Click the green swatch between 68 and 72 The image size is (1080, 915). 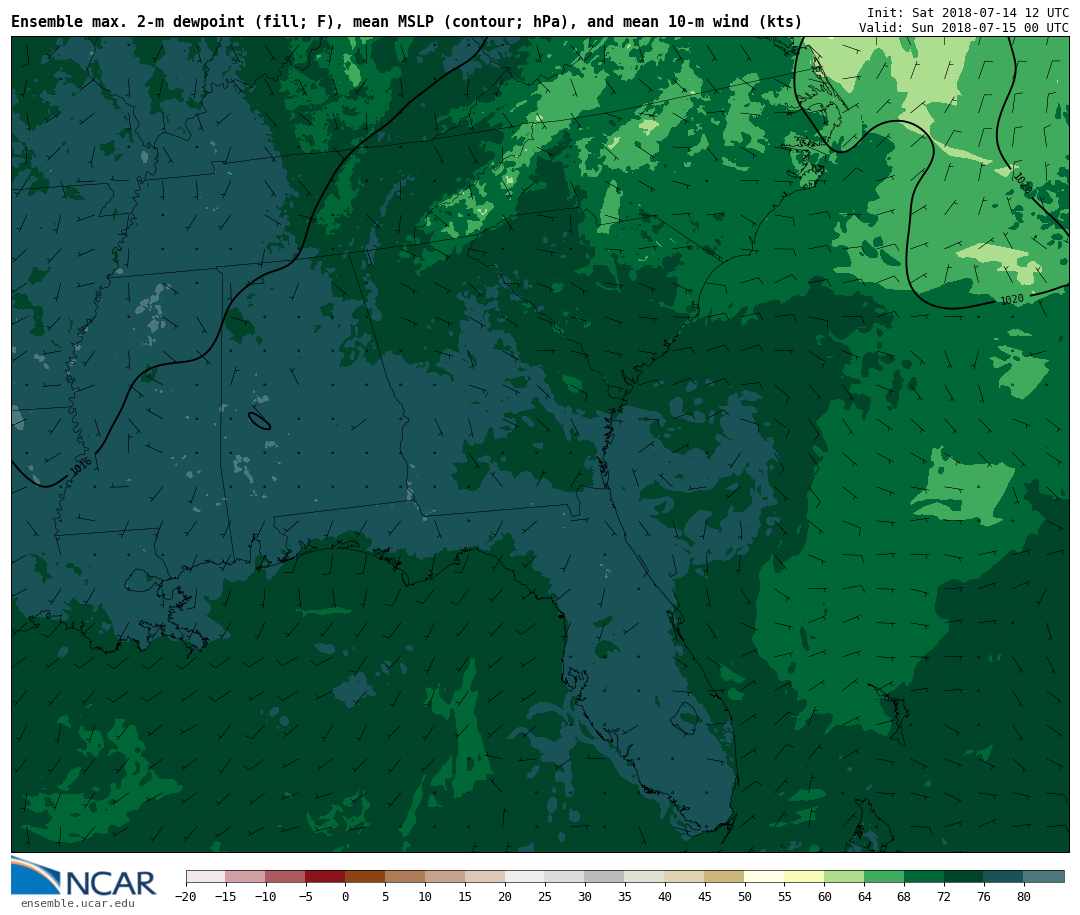point(925,877)
